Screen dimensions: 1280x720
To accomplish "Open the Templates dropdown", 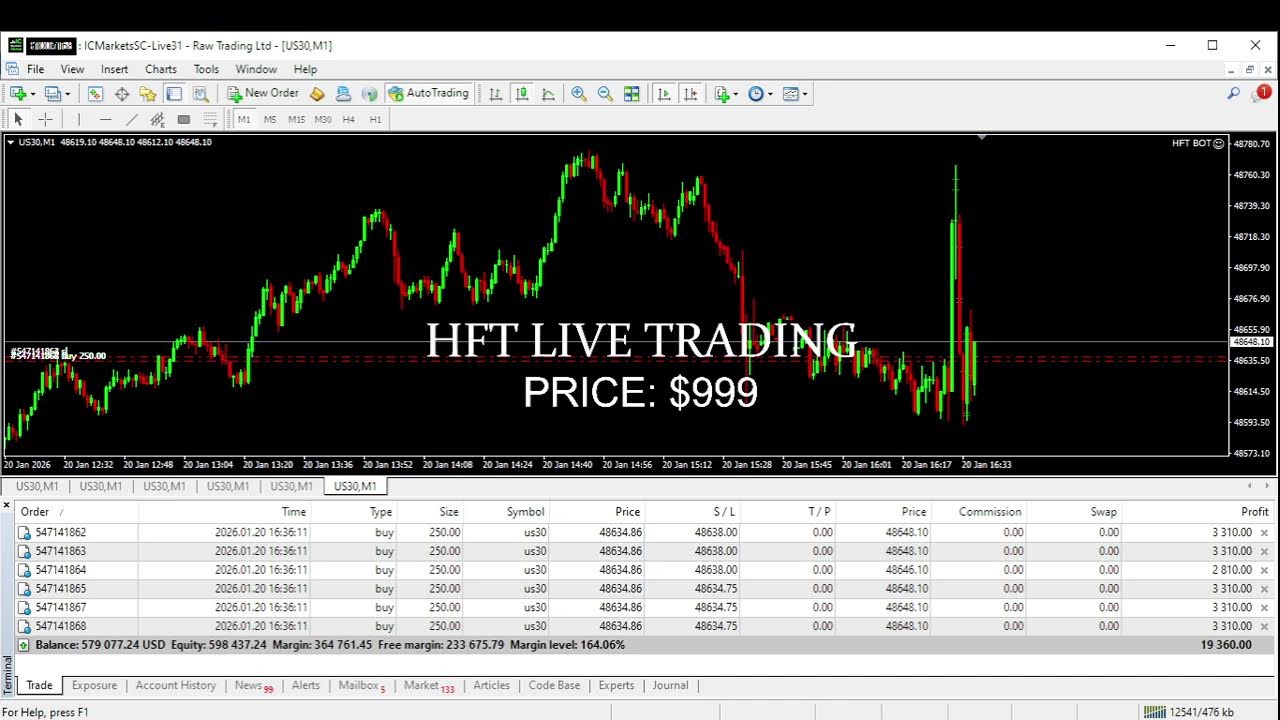I will pyautogui.click(x=795, y=93).
